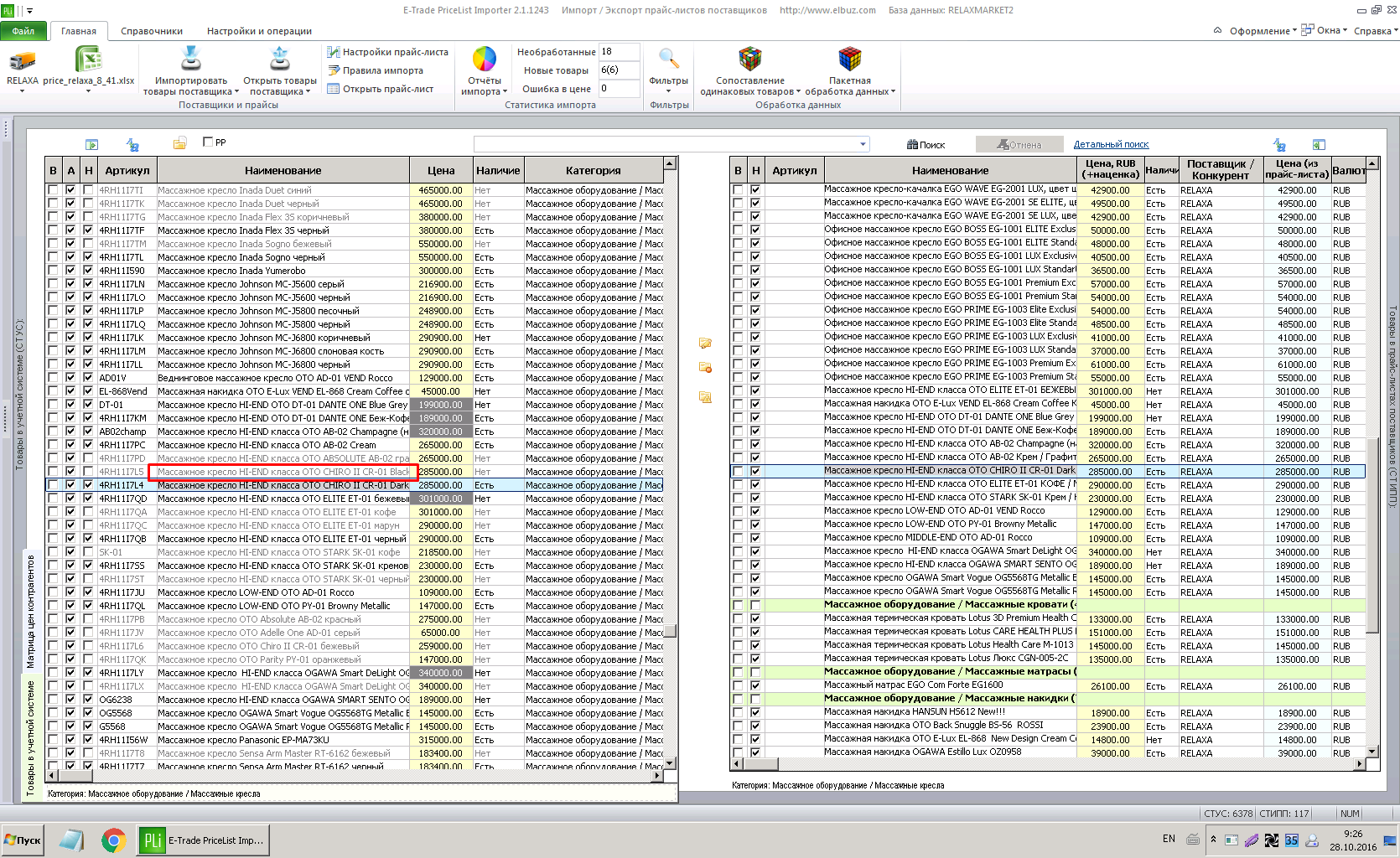This screenshot has height=858, width=1400.
Task: Toggle H checkbox for Lotus Health Care M-1013 row
Action: tap(755, 645)
